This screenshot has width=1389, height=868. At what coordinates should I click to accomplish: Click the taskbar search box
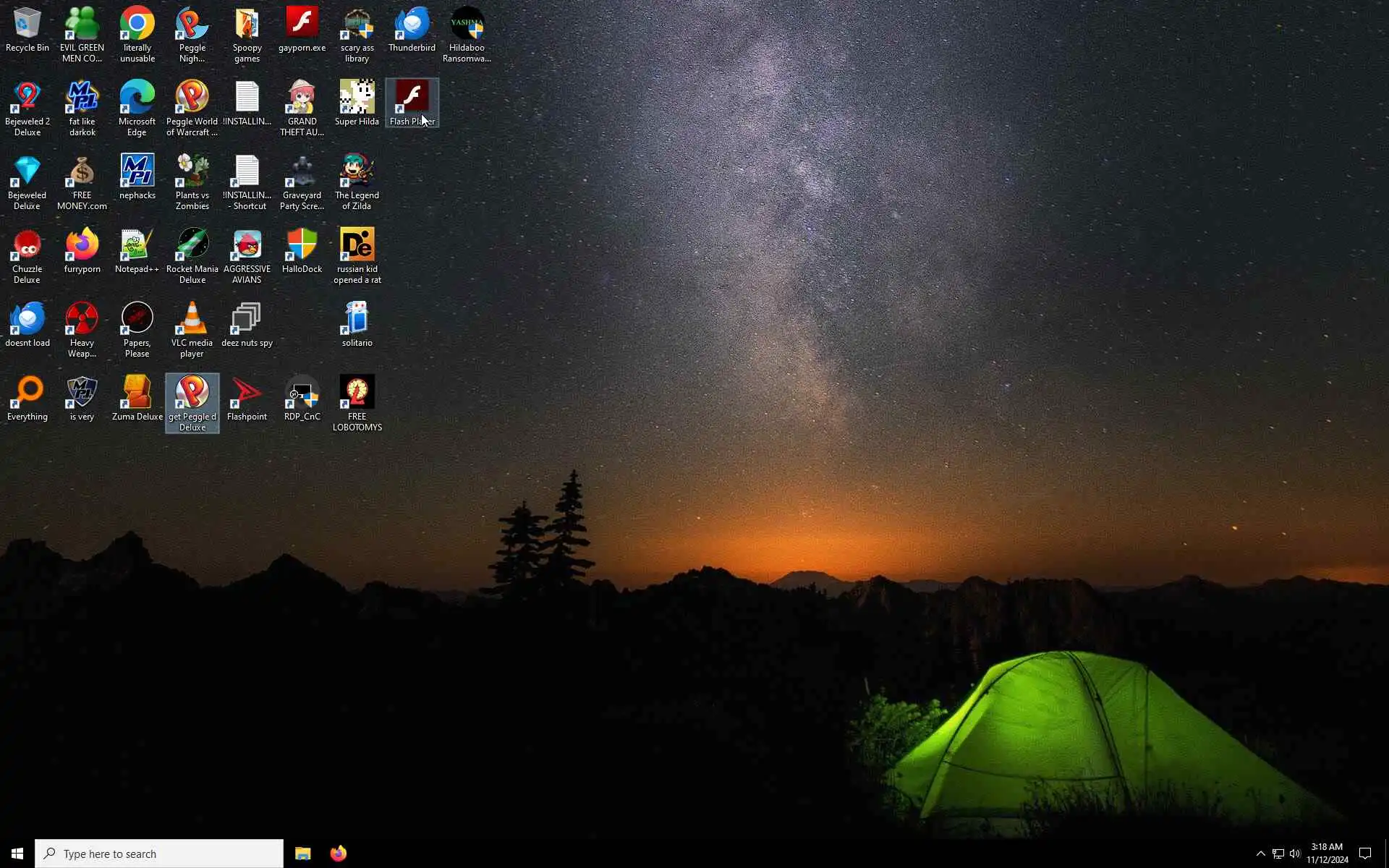click(x=159, y=854)
